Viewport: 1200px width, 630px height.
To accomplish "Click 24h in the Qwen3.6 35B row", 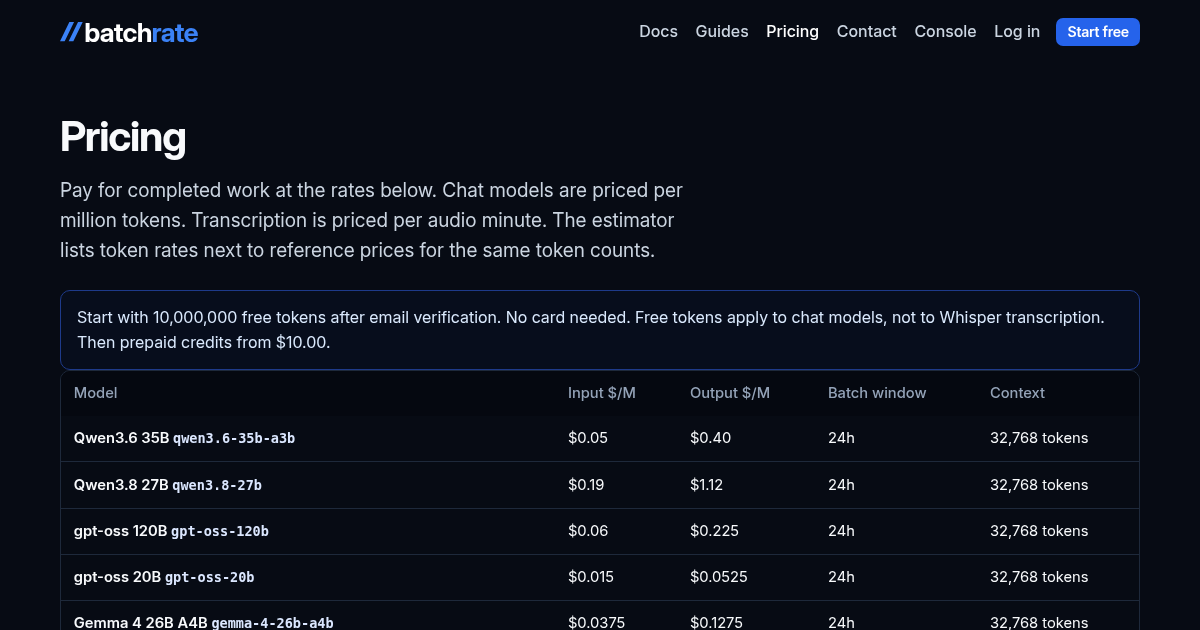I will [x=841, y=438].
